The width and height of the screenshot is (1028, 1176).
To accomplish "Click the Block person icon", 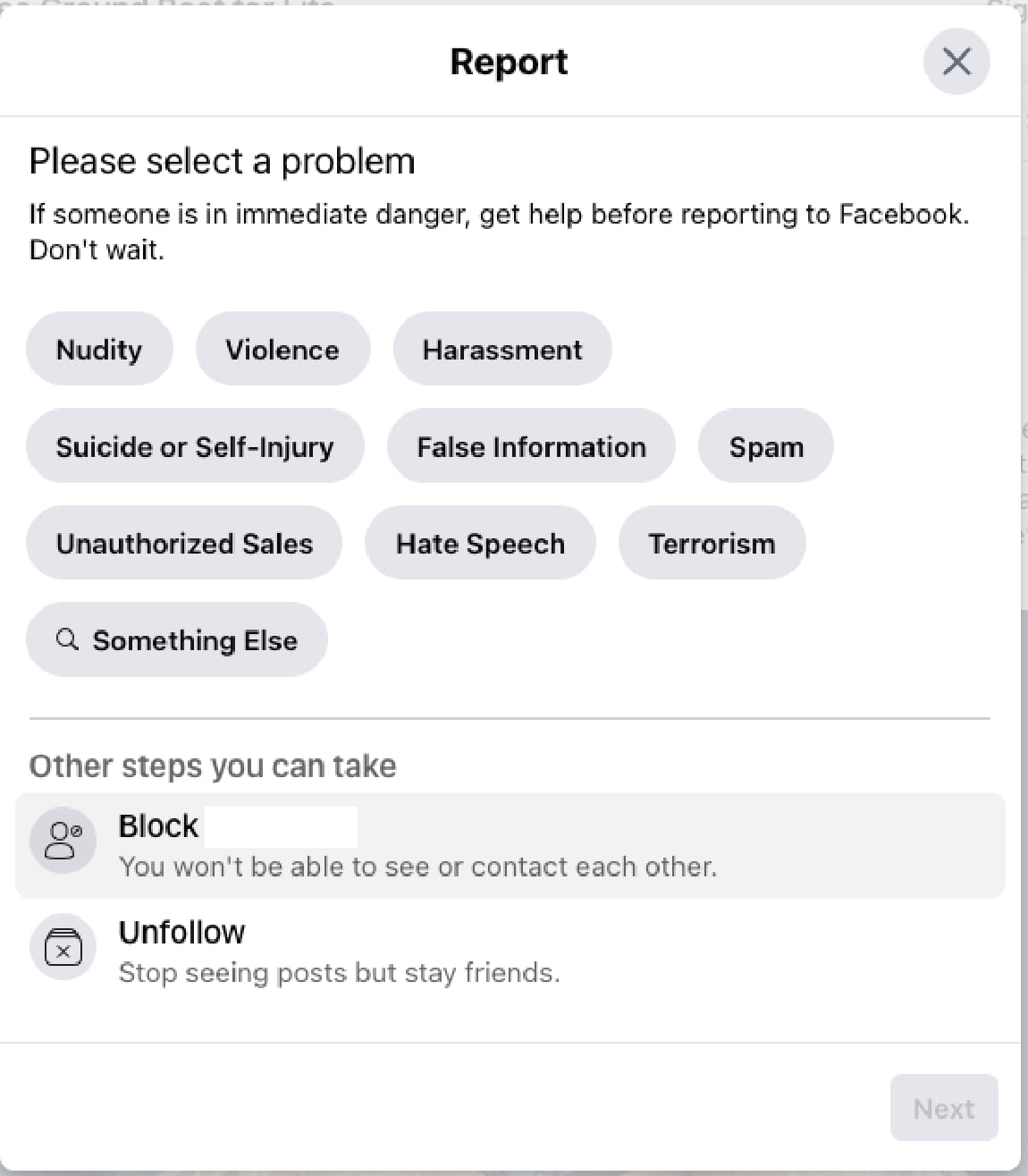I will [63, 841].
